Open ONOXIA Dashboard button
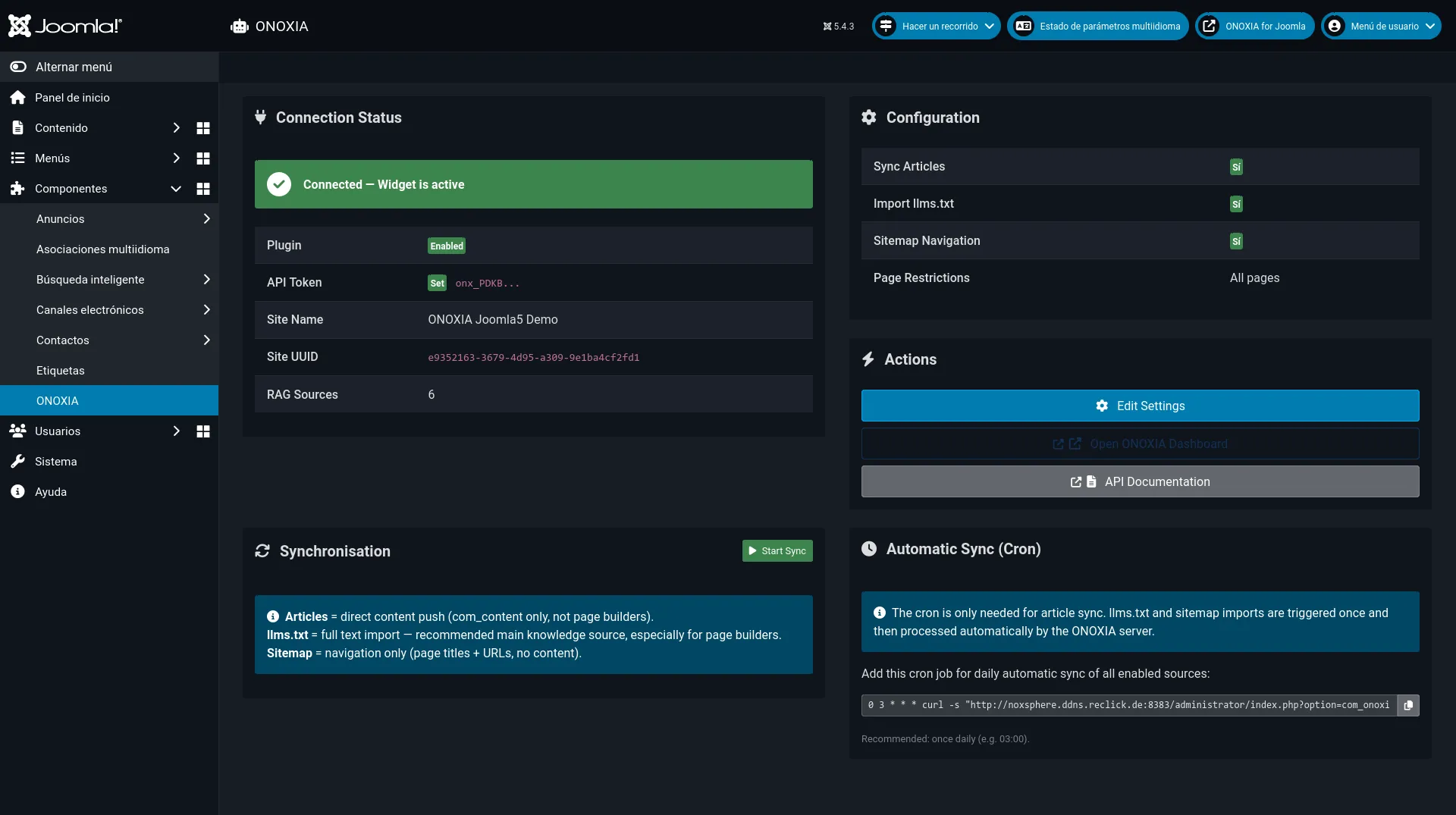The height and width of the screenshot is (815, 1456). point(1141,444)
